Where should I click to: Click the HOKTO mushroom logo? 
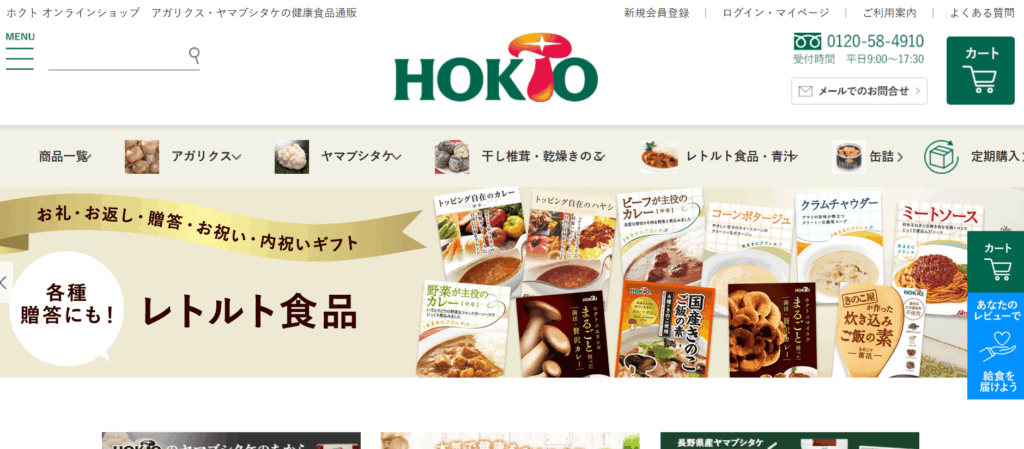tap(496, 67)
